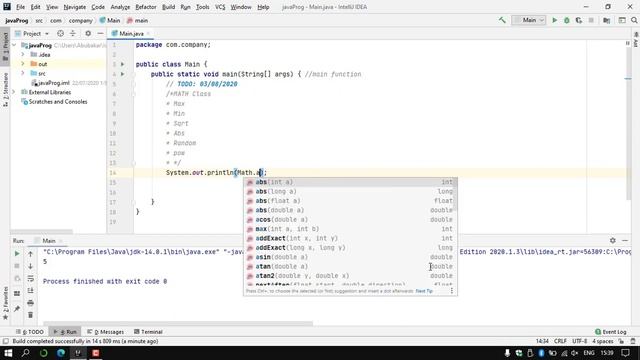Click Collapse All icon in Project panel
The width and height of the screenshot is (640, 360).
[x=73, y=33]
